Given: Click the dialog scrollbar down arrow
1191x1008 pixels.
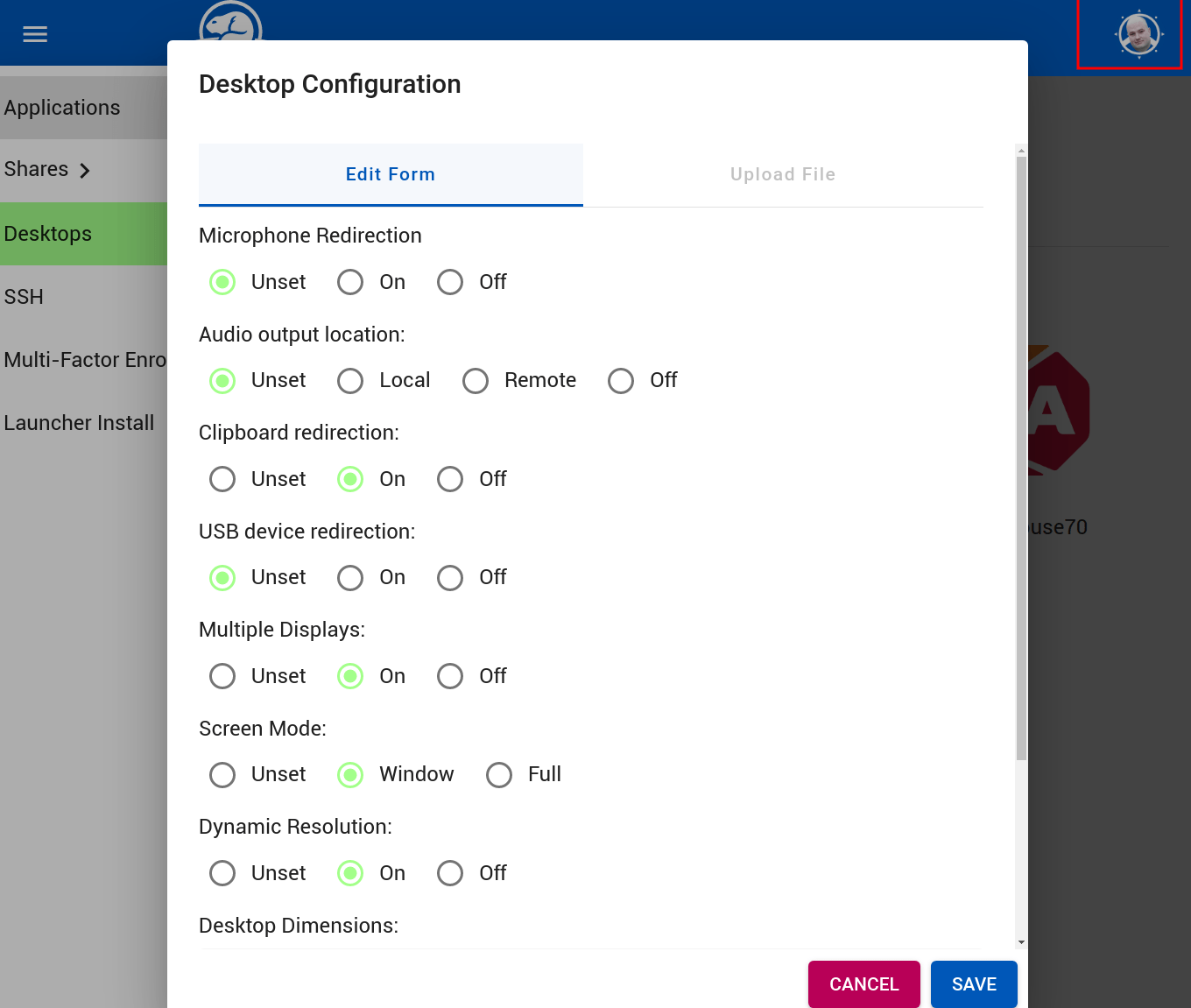Looking at the screenshot, I should tap(1021, 942).
